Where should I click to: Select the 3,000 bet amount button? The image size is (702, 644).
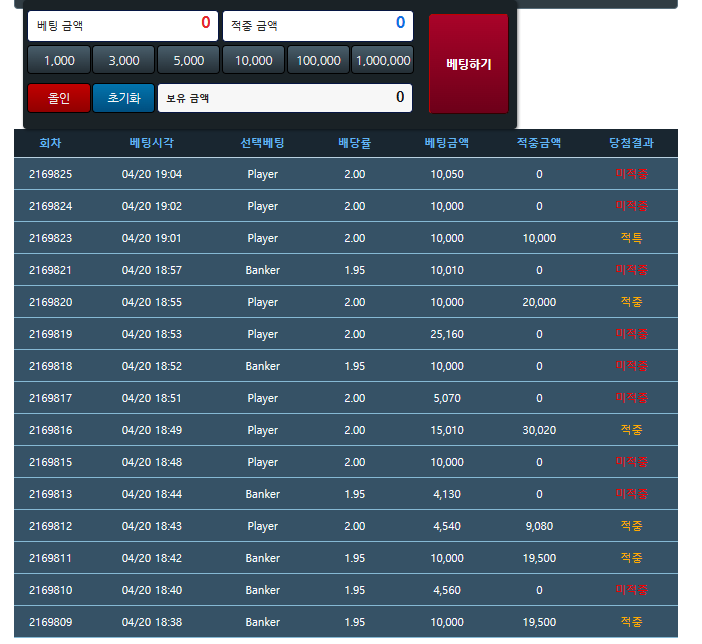tap(123, 60)
